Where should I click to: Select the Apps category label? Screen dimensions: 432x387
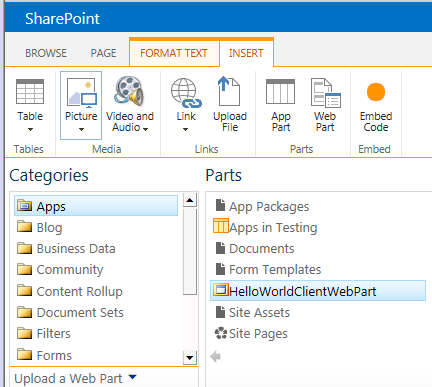[x=51, y=207]
